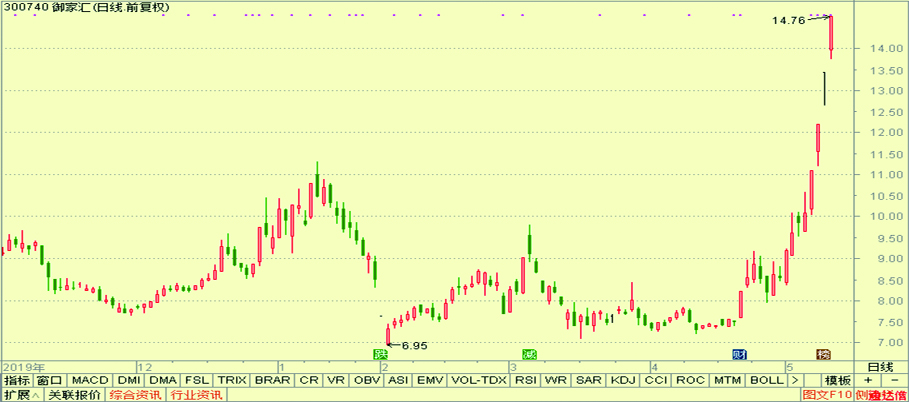Select the EMV indicator tab
The image size is (909, 402).
pyautogui.click(x=430, y=381)
